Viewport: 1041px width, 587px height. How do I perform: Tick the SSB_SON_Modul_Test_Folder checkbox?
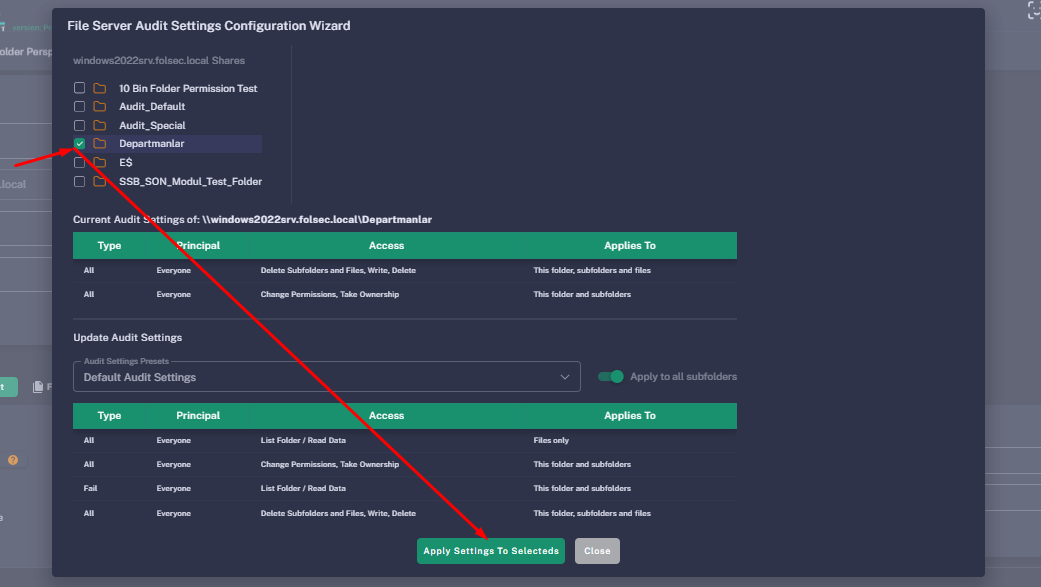tap(80, 182)
